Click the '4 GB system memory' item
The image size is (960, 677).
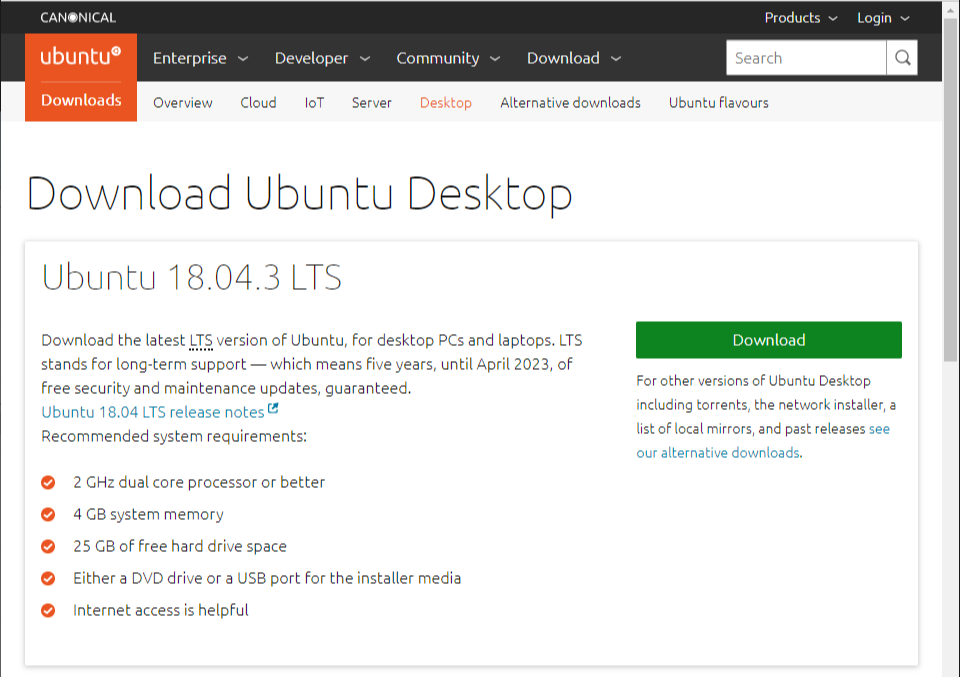pyautogui.click(x=148, y=514)
